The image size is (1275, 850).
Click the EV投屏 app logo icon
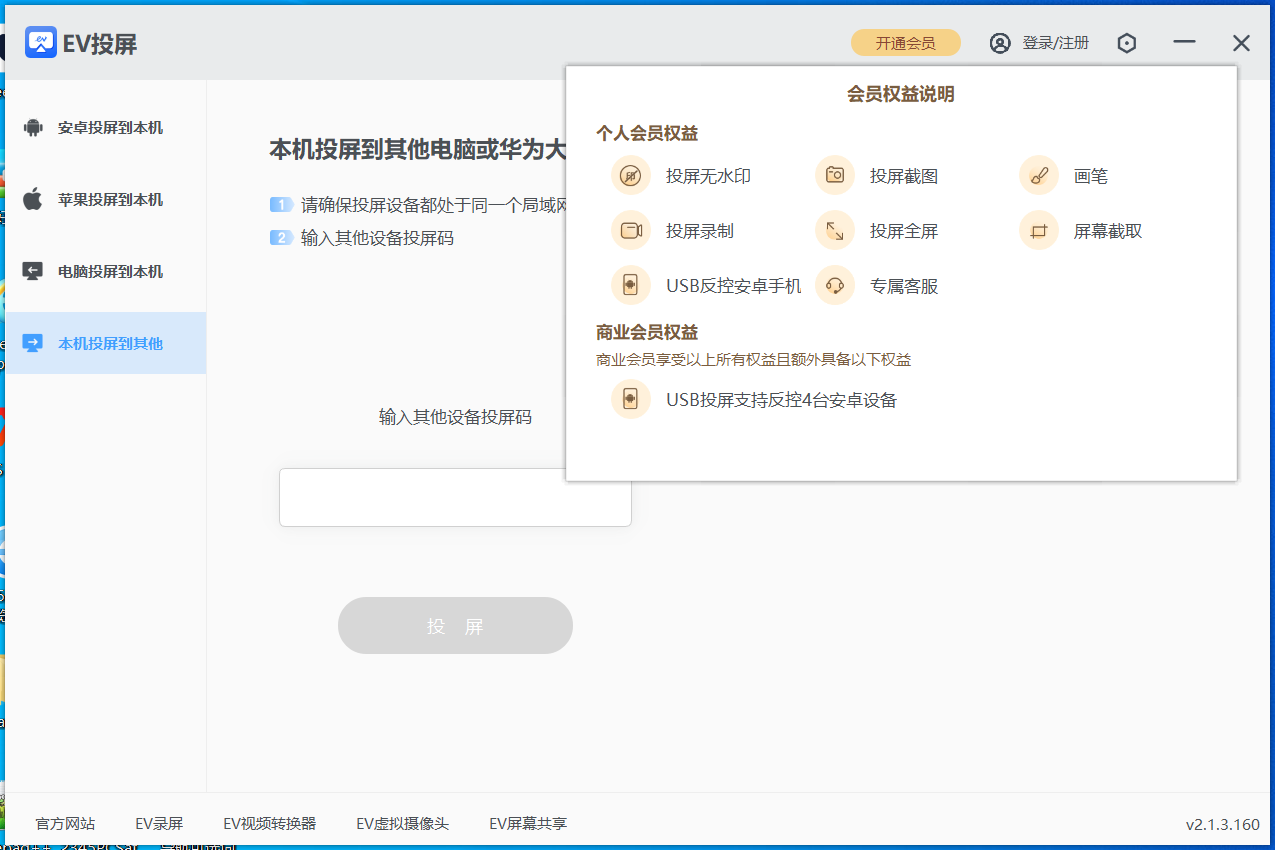pos(41,42)
